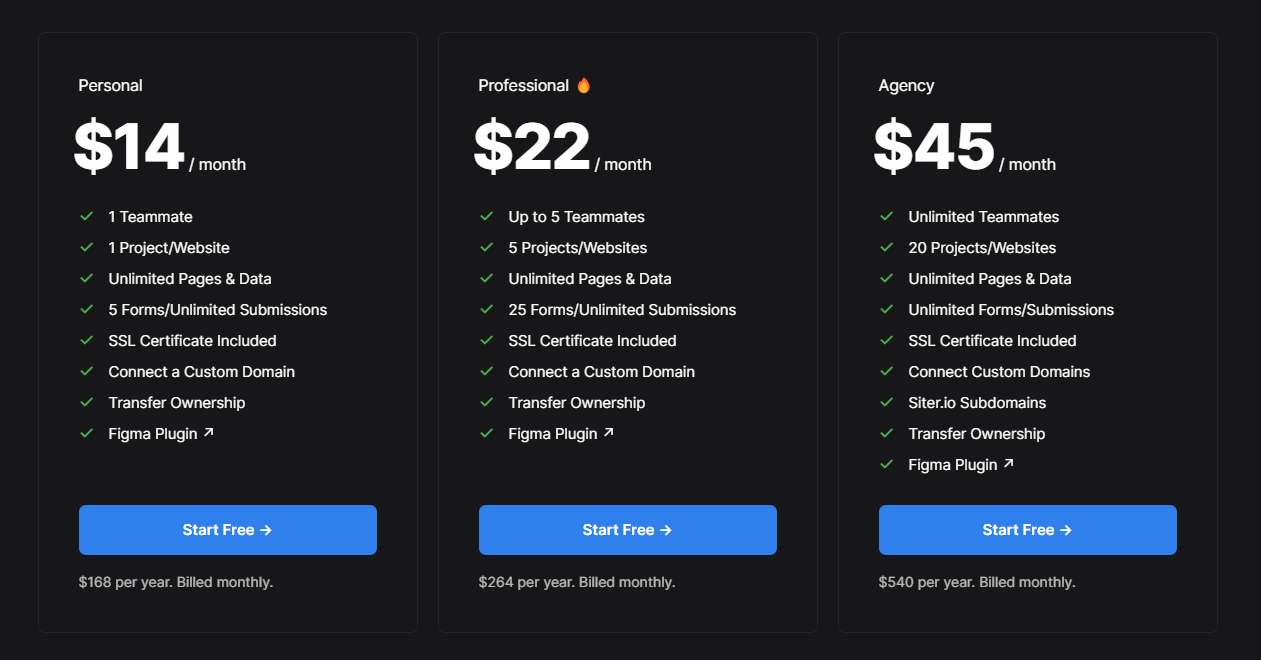This screenshot has height=660, width=1261.
Task: Click the 25 Forms/Unlimited Submissions feature text
Action: (622, 310)
